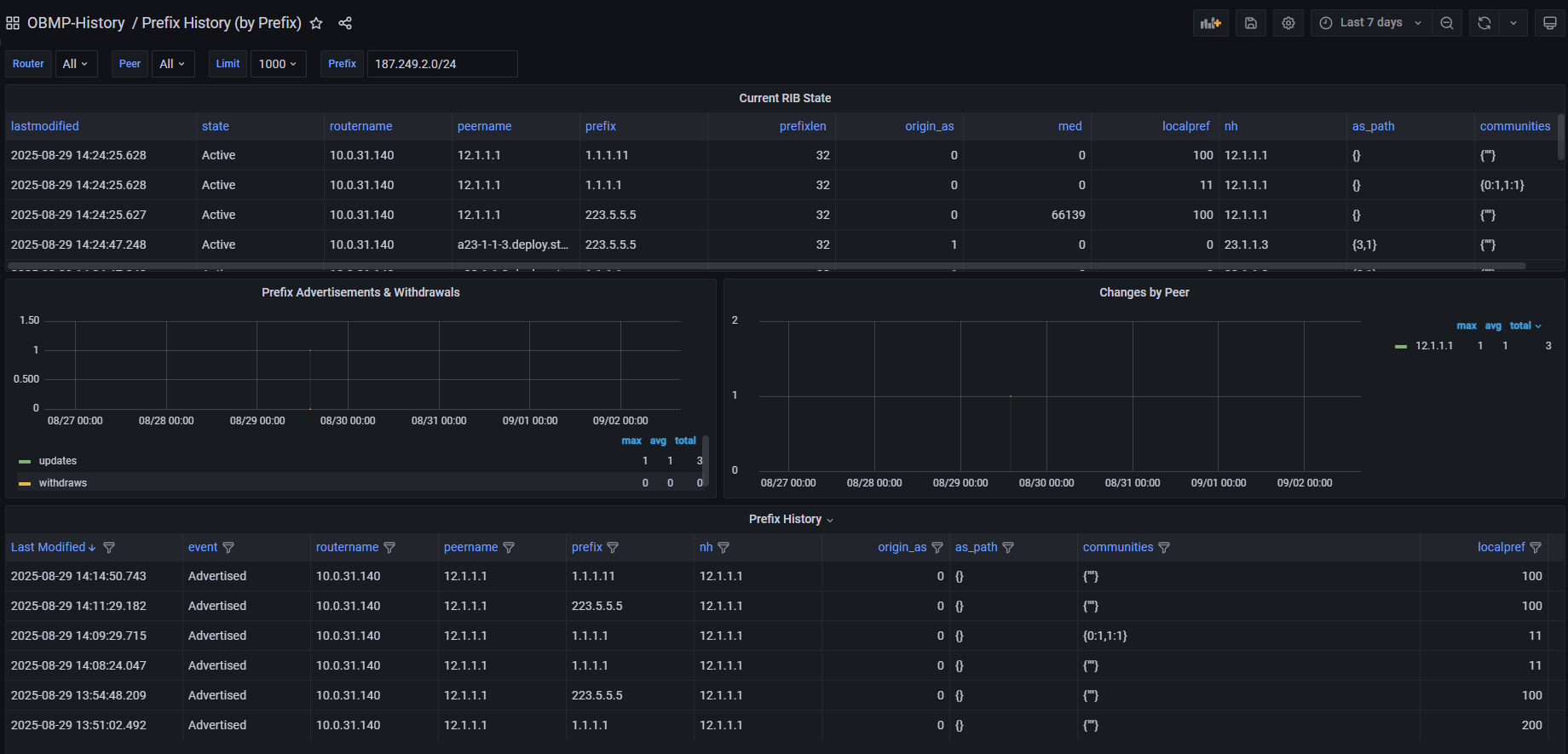Image resolution: width=1568 pixels, height=754 pixels.
Task: Cycle the view mode monitor icon
Action: 1550,23
